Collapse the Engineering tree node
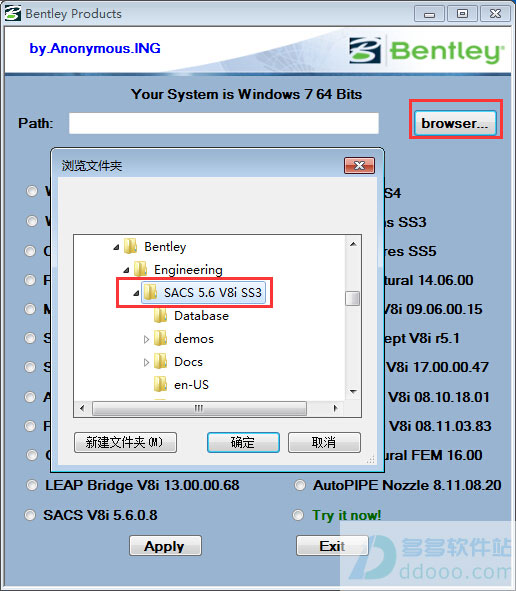The height and width of the screenshot is (591, 516). coord(127,270)
